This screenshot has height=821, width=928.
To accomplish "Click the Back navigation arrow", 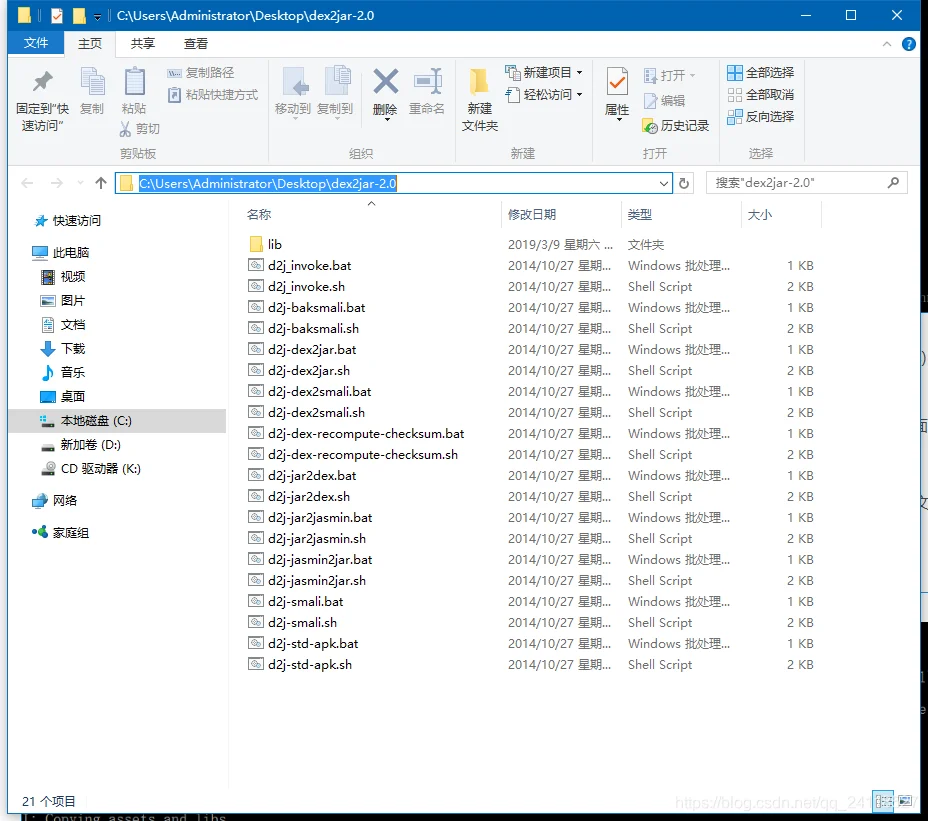I will (27, 183).
